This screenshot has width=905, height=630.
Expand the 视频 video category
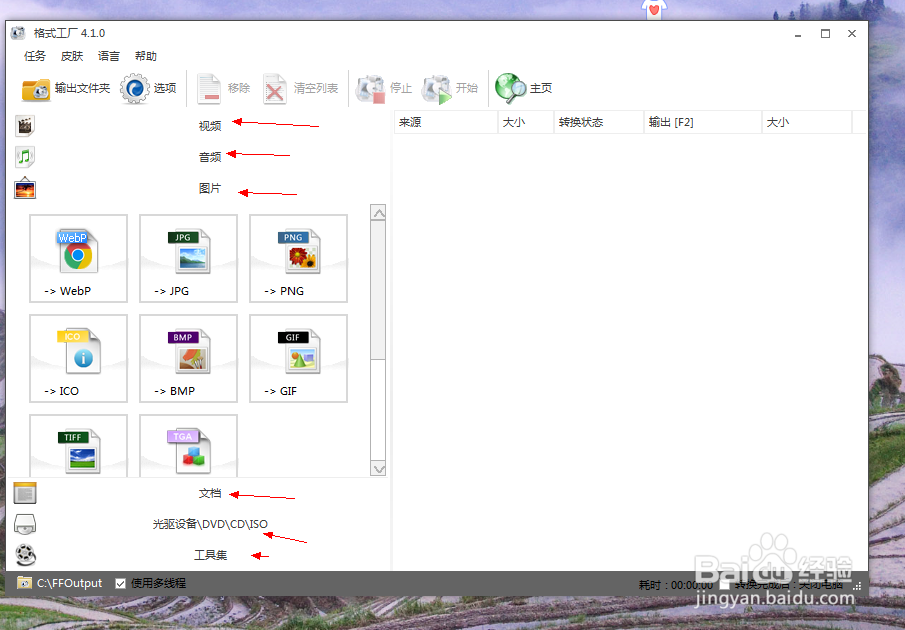point(210,126)
